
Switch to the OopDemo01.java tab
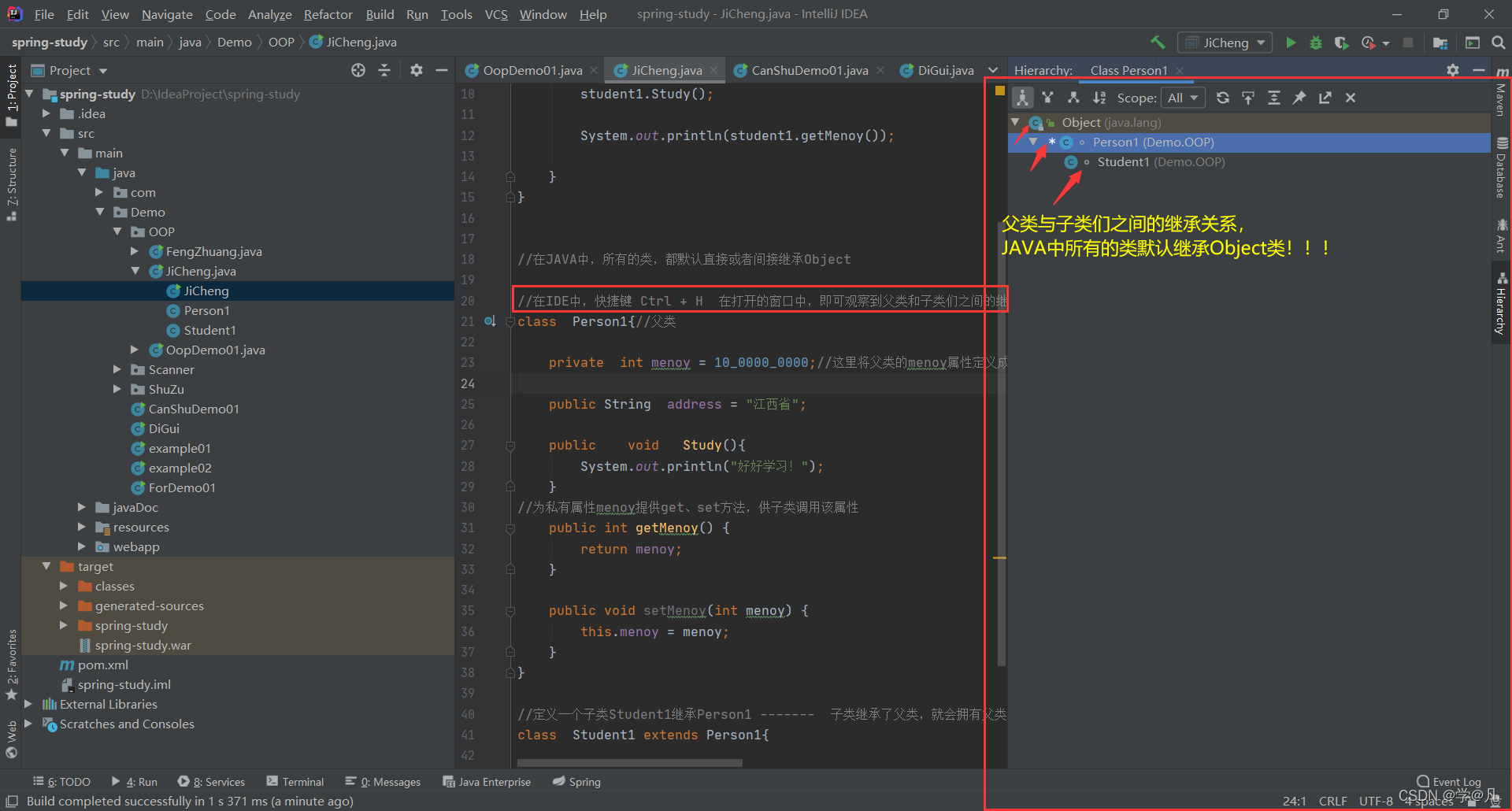(x=532, y=70)
